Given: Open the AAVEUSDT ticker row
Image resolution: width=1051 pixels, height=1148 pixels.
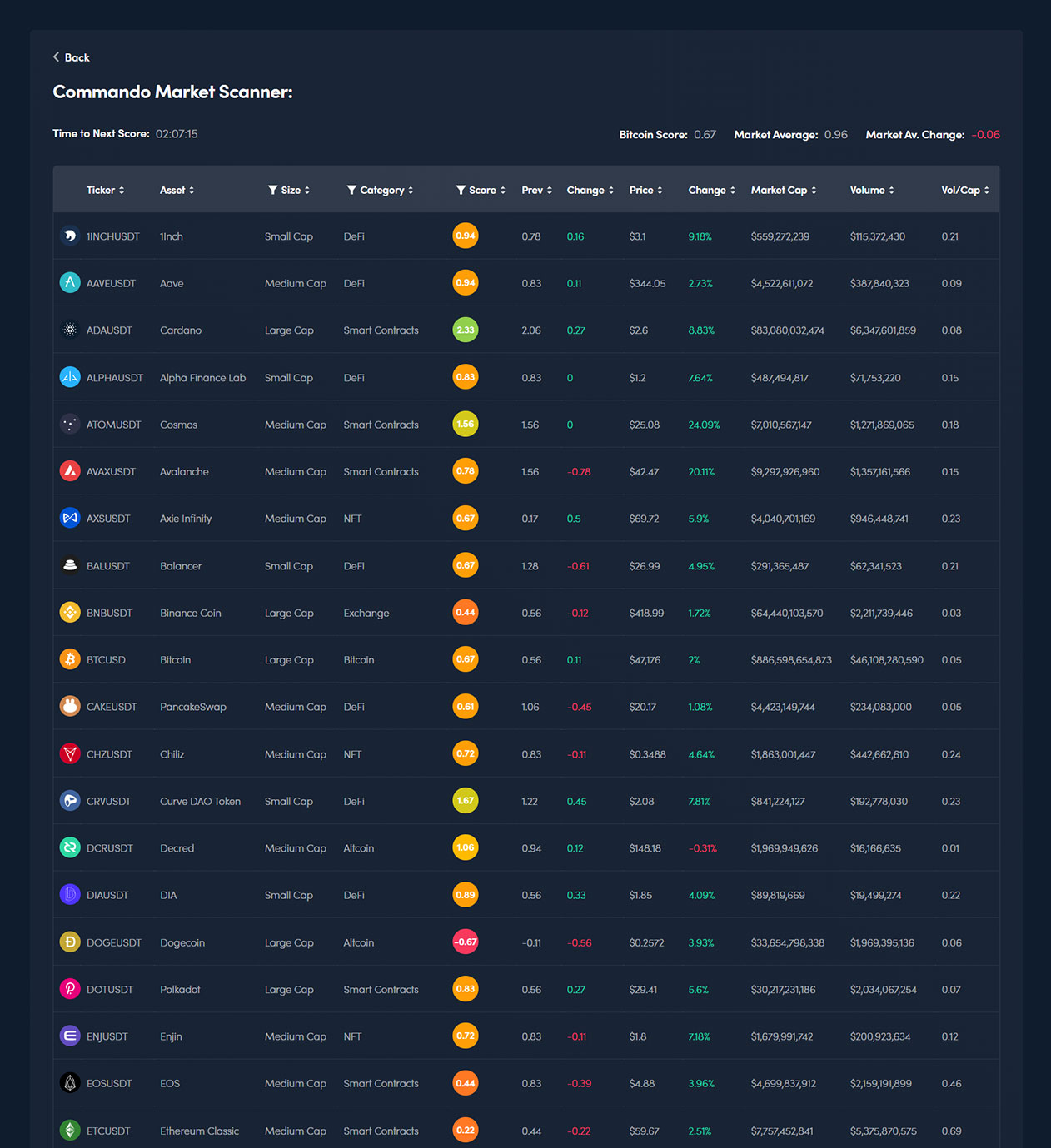Looking at the screenshot, I should [111, 283].
